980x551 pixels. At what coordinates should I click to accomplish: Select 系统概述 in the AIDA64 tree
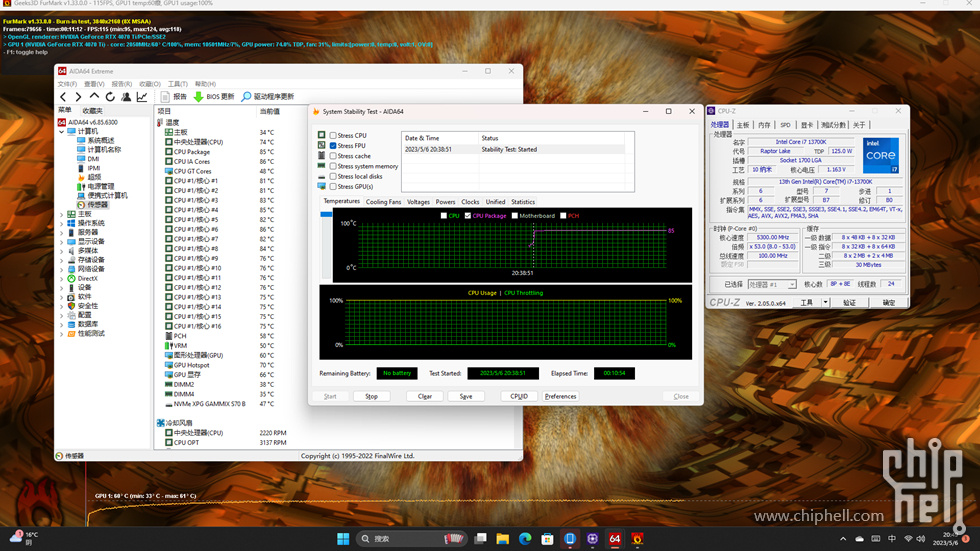99,141
